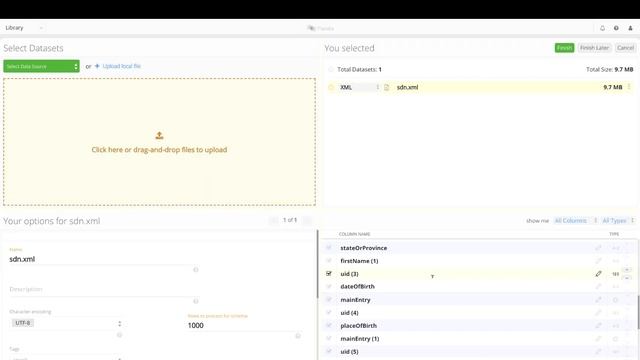
Task: Select the uid (5) column name
Action: pyautogui.click(x=349, y=351)
